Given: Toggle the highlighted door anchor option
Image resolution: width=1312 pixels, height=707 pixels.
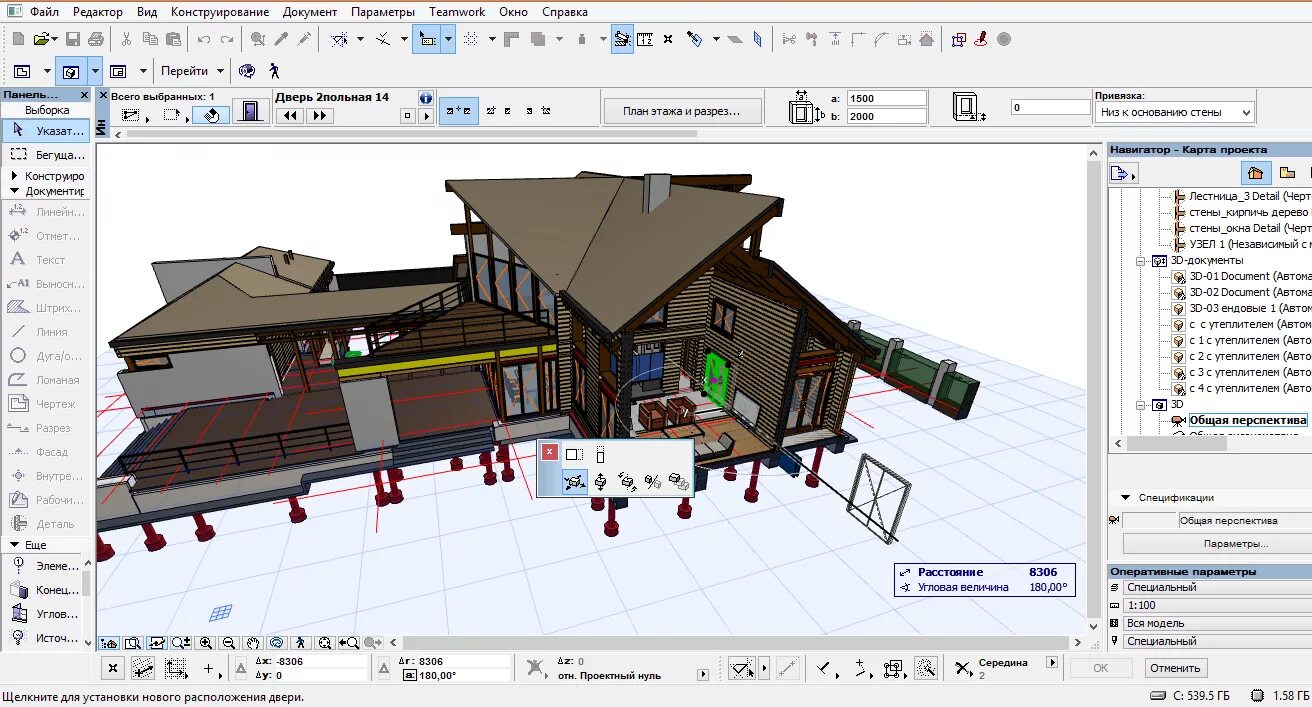Looking at the screenshot, I should pos(461,111).
